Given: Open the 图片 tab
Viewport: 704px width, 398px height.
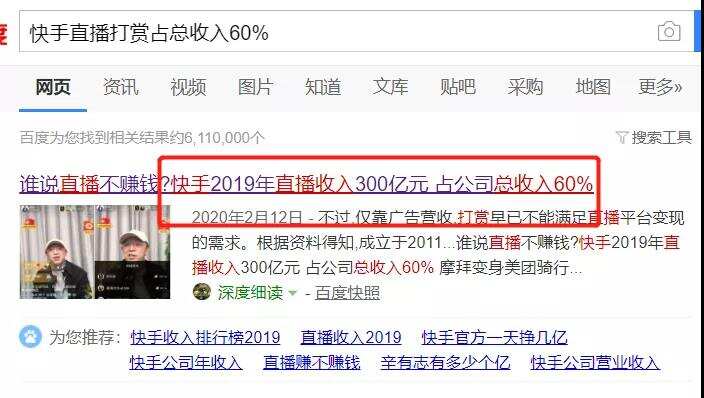Looking at the screenshot, I should pyautogui.click(x=255, y=87).
